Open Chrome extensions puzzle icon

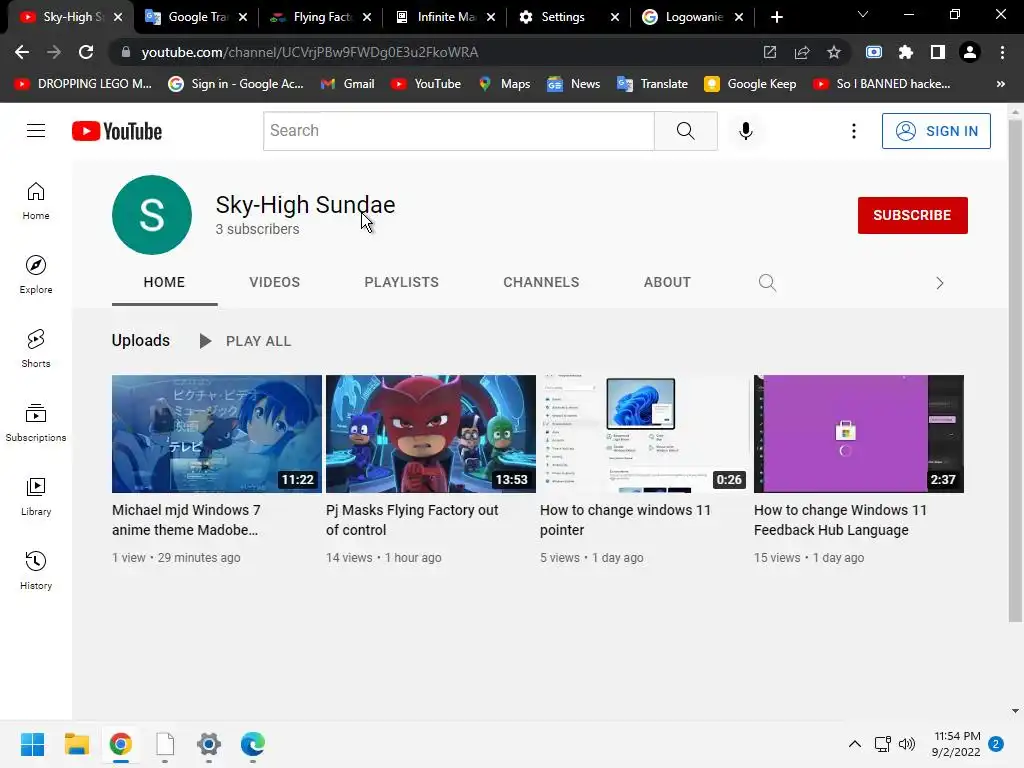pyautogui.click(x=906, y=52)
